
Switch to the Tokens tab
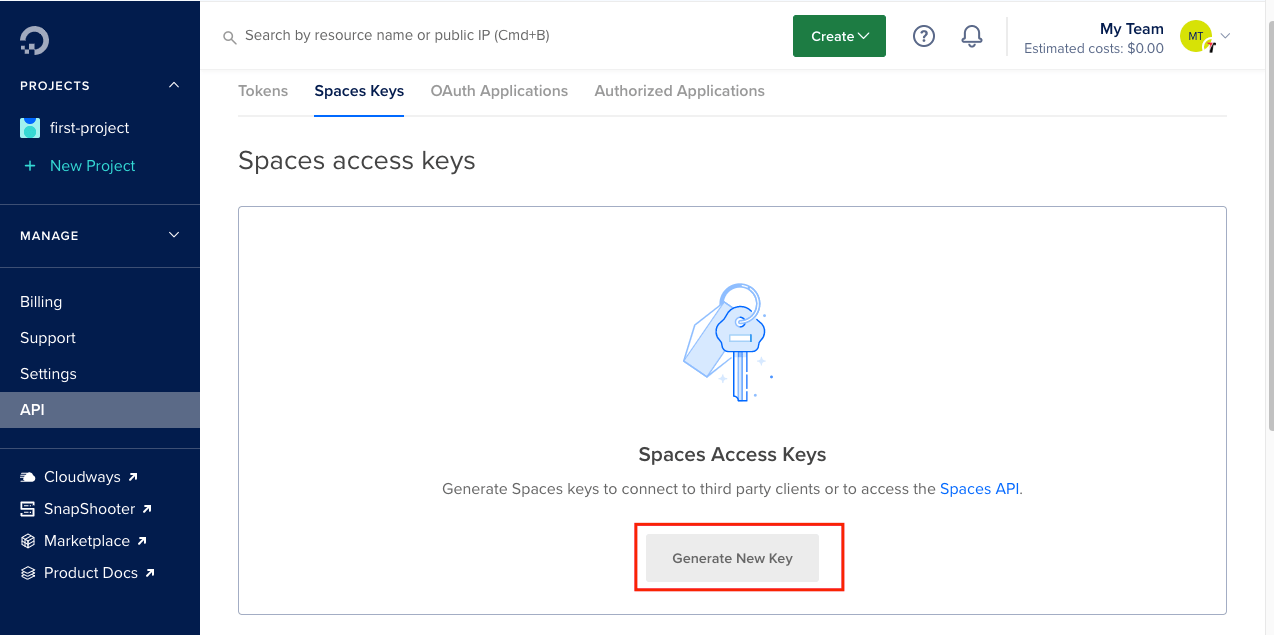pyautogui.click(x=263, y=91)
